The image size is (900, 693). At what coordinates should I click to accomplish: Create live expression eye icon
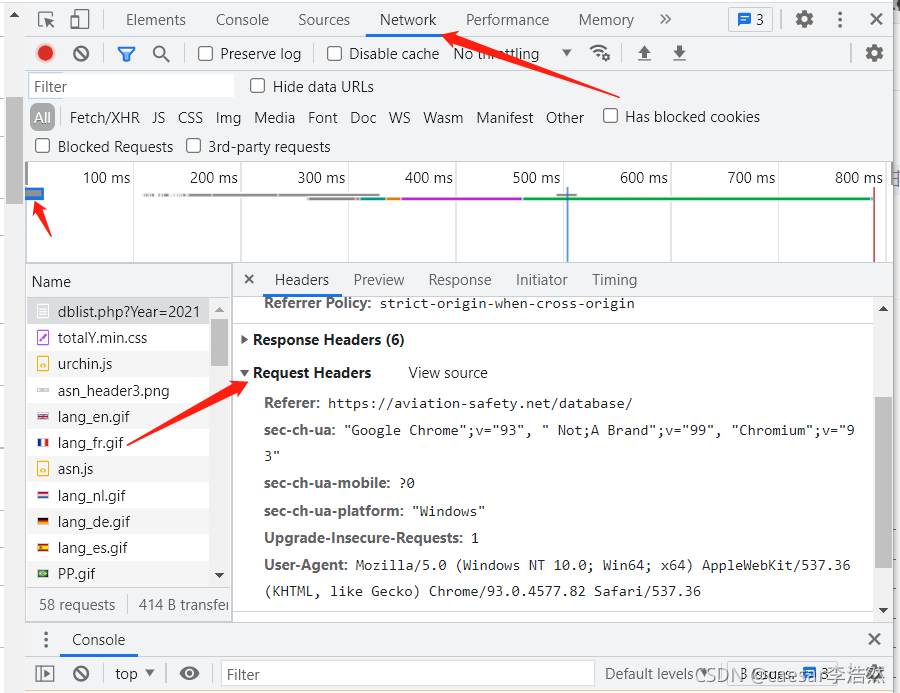point(189,673)
